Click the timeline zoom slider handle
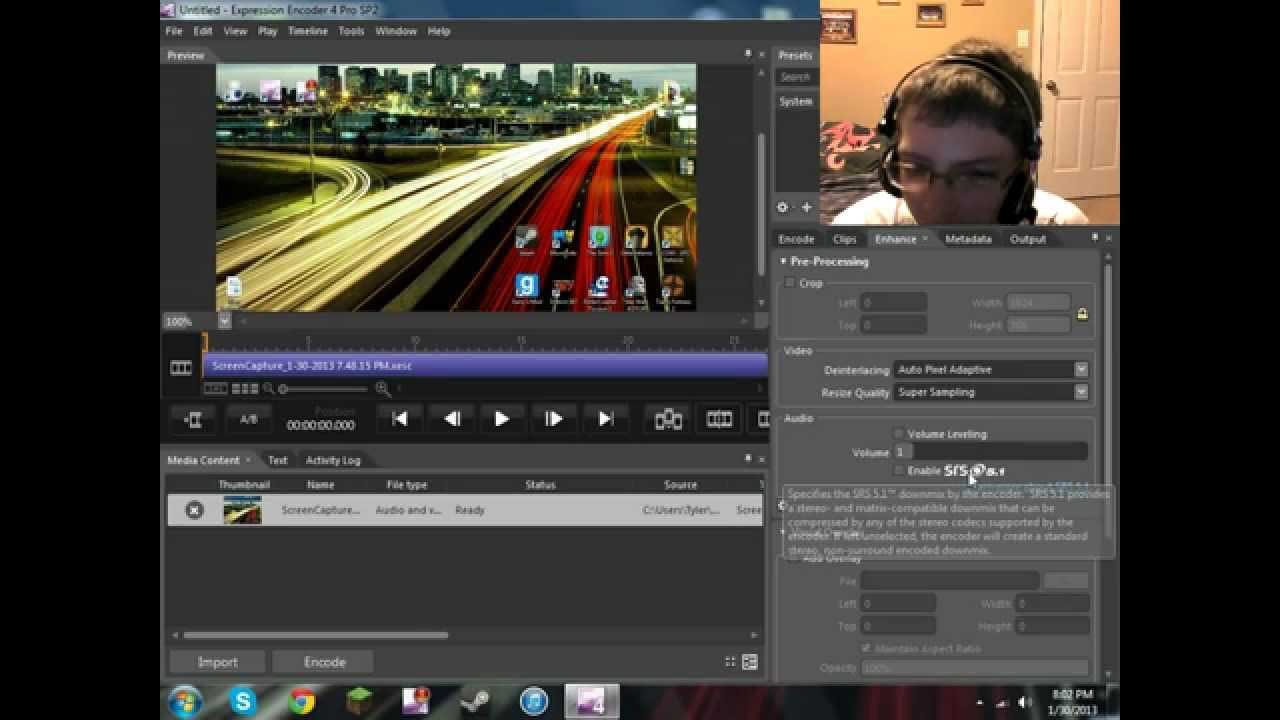1280x720 pixels. point(284,389)
